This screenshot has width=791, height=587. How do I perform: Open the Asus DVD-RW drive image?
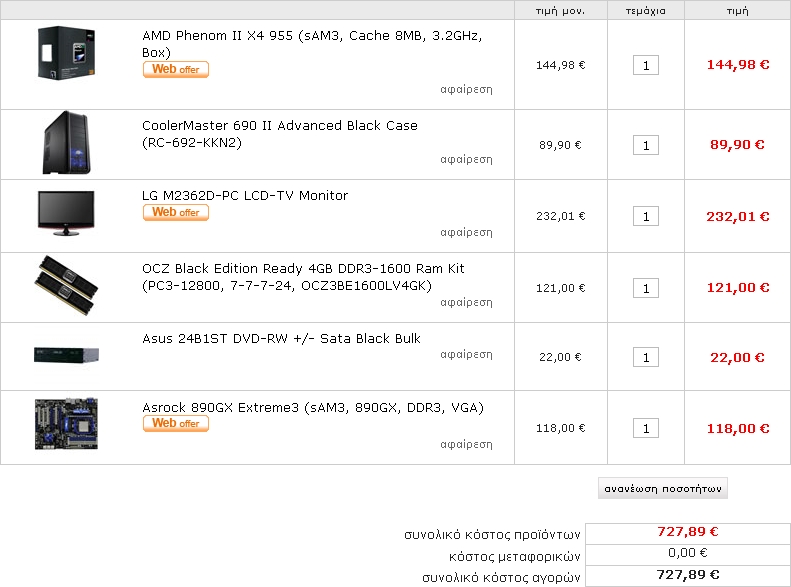66,355
